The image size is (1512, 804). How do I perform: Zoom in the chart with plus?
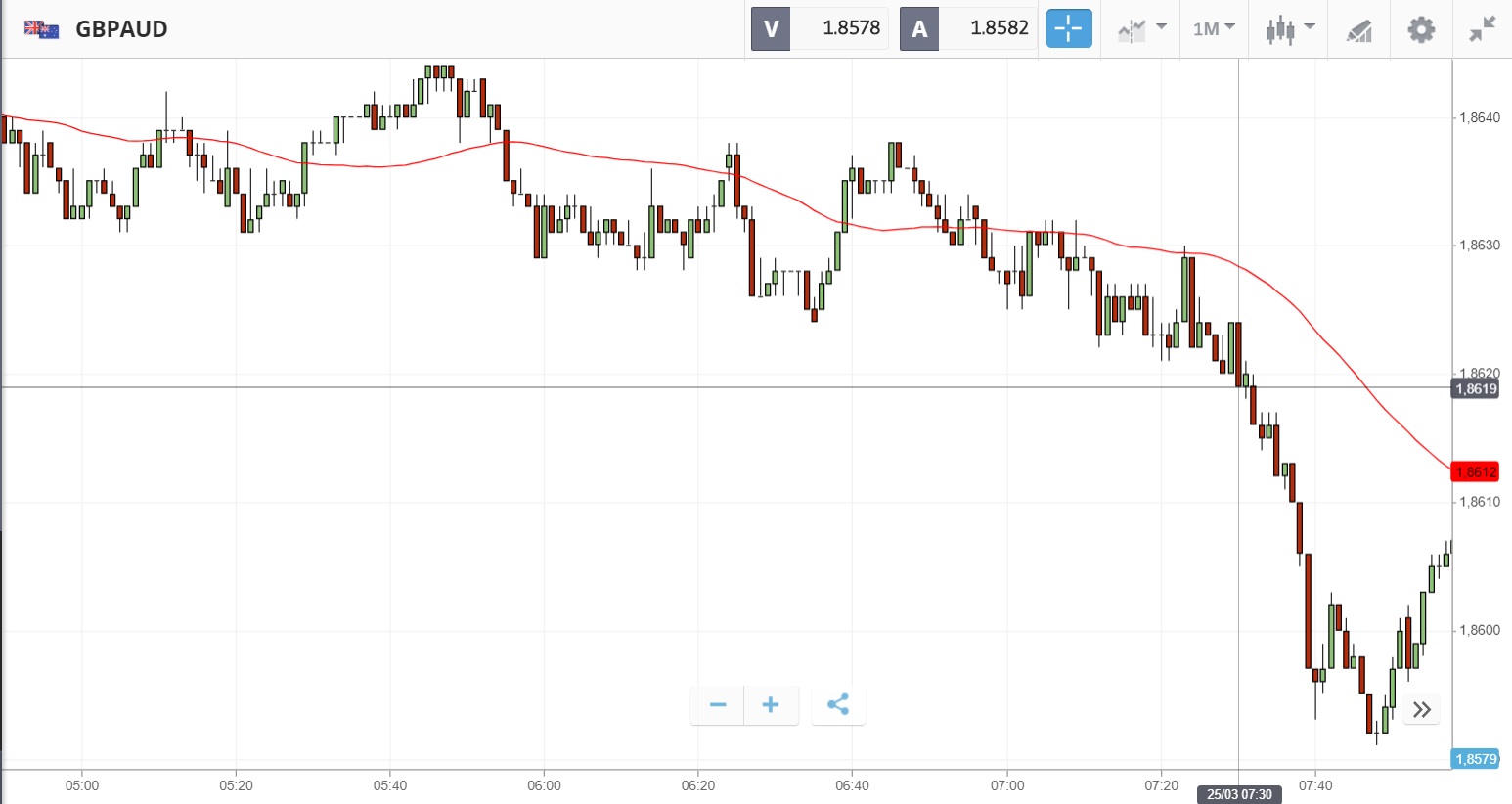[x=771, y=705]
